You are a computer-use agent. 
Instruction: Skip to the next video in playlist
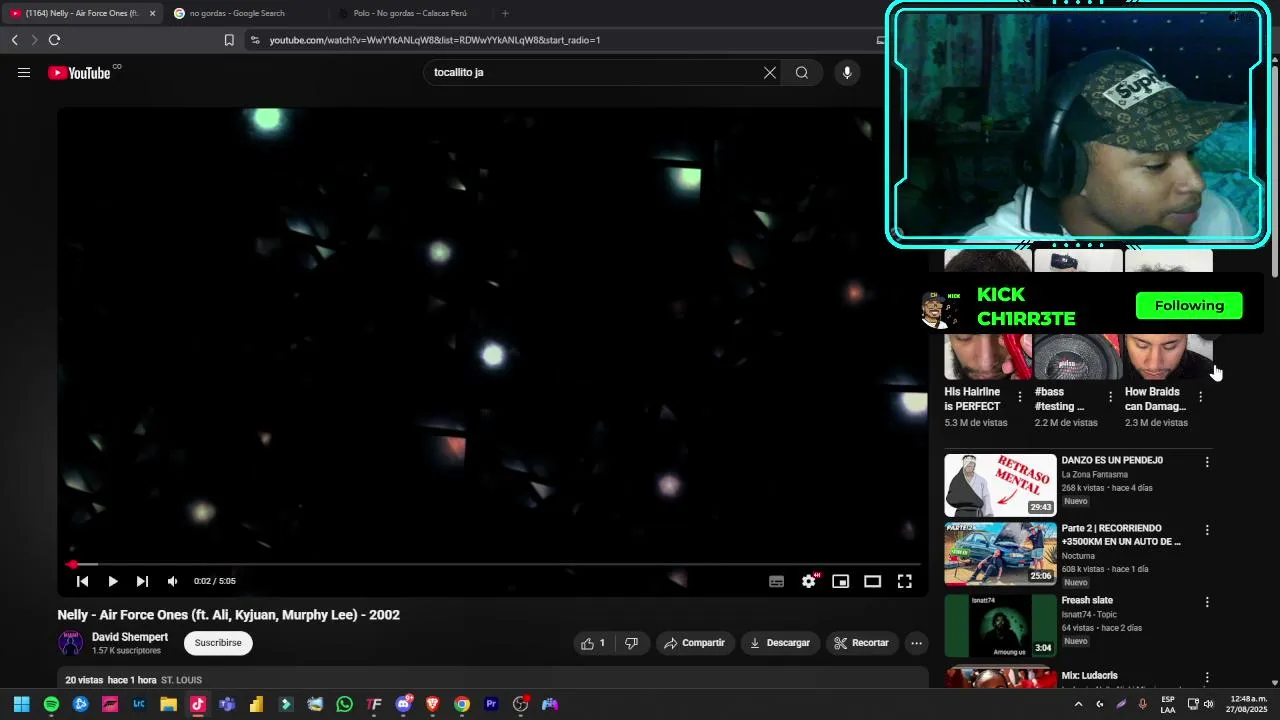[142, 581]
